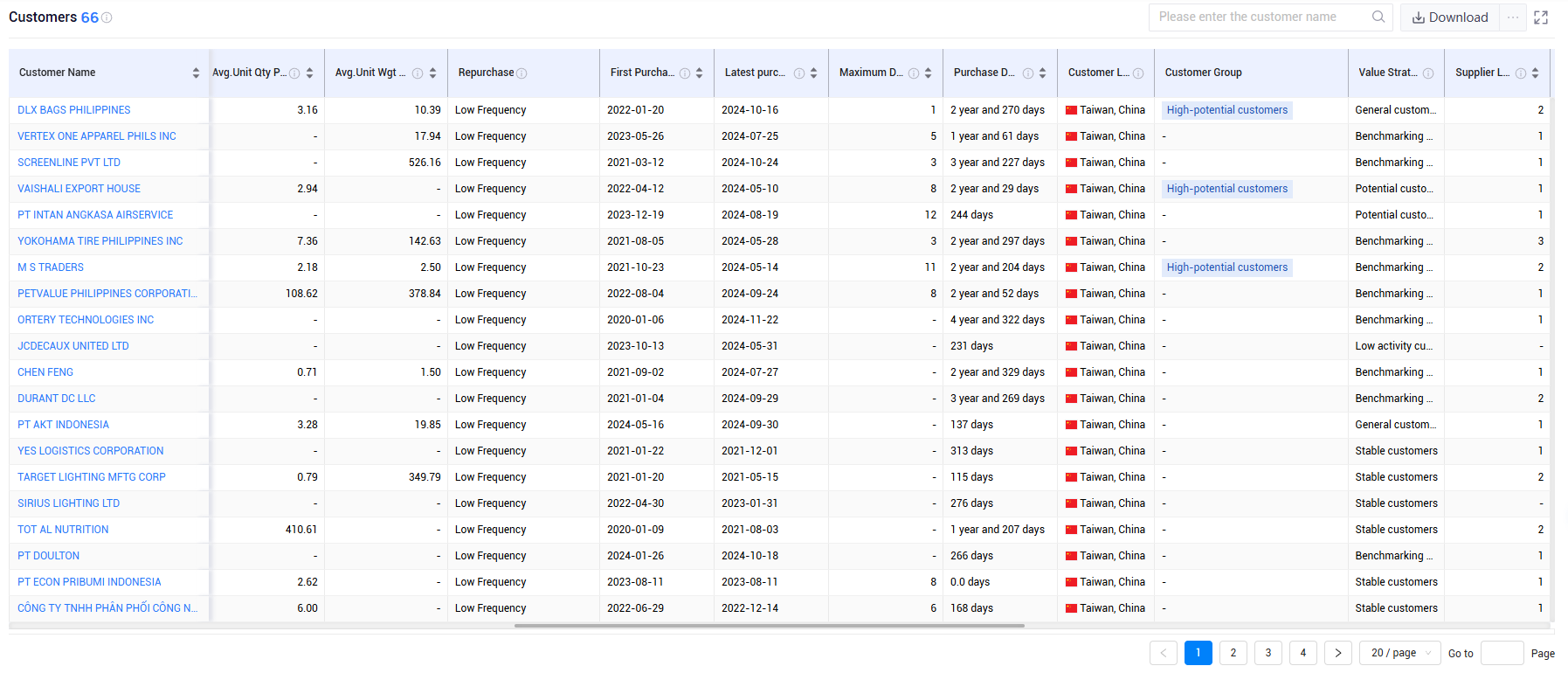Viewport: 1568px width, 673px height.
Task: Select page 3 in pagination
Action: click(1268, 653)
